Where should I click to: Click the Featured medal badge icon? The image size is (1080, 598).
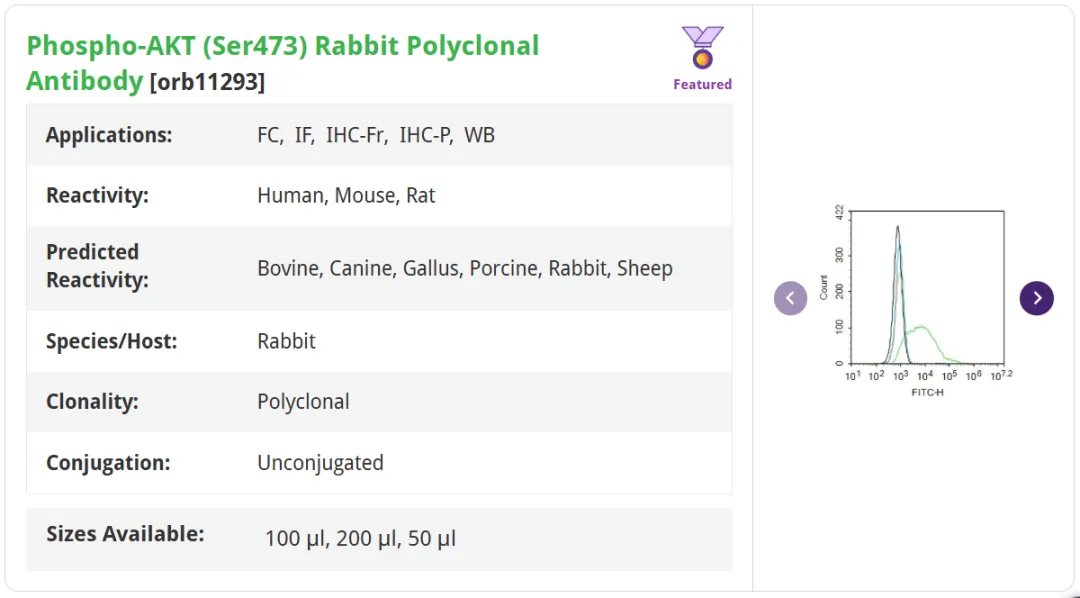click(x=703, y=47)
